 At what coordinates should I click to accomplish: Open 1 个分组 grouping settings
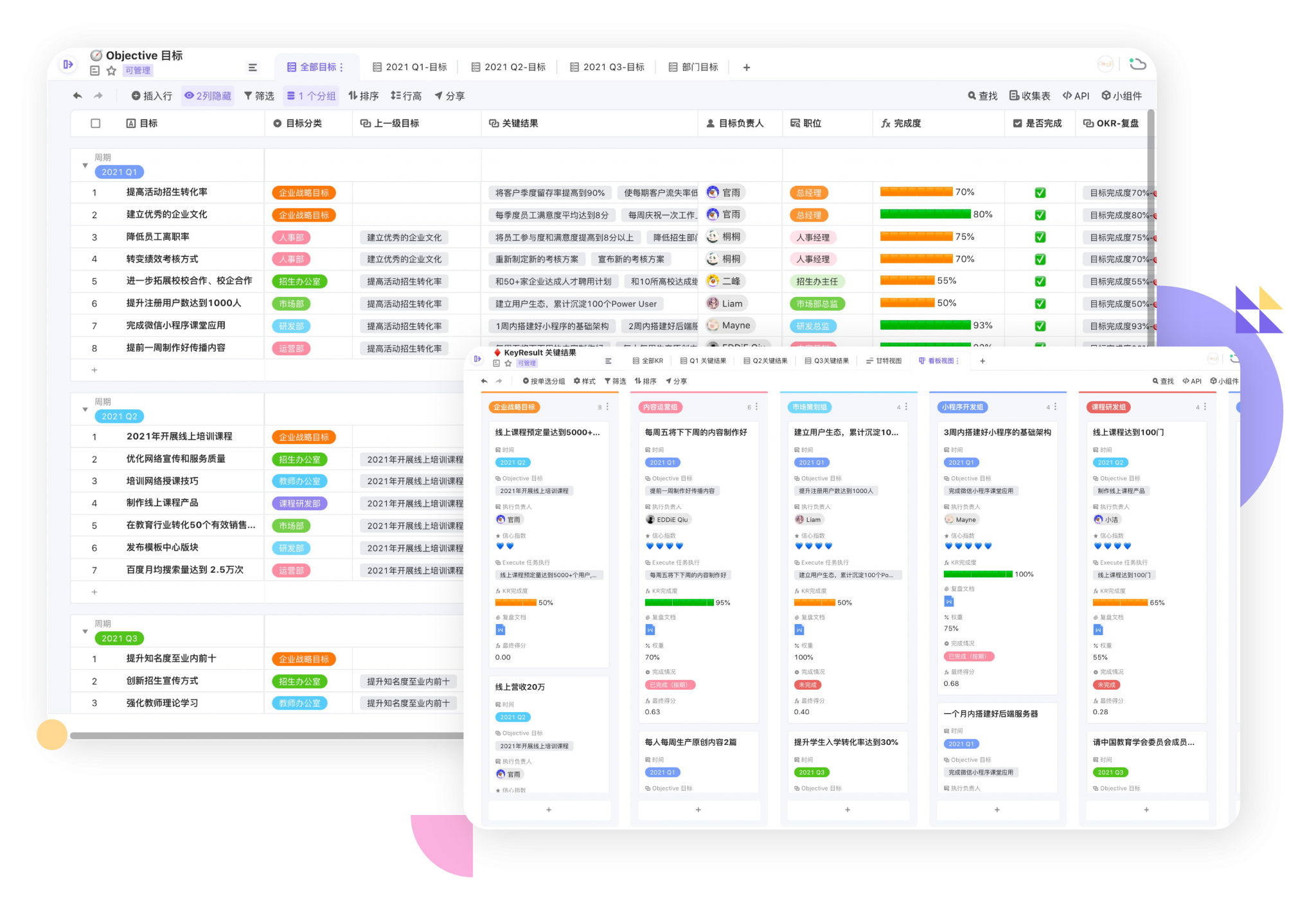coord(311,96)
